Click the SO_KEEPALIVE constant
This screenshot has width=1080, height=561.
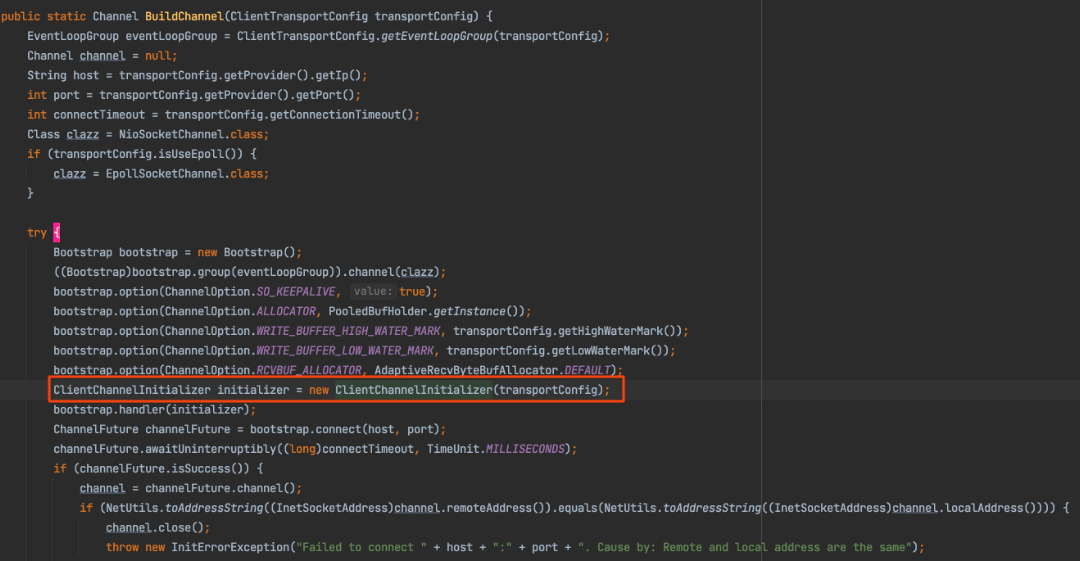295,292
